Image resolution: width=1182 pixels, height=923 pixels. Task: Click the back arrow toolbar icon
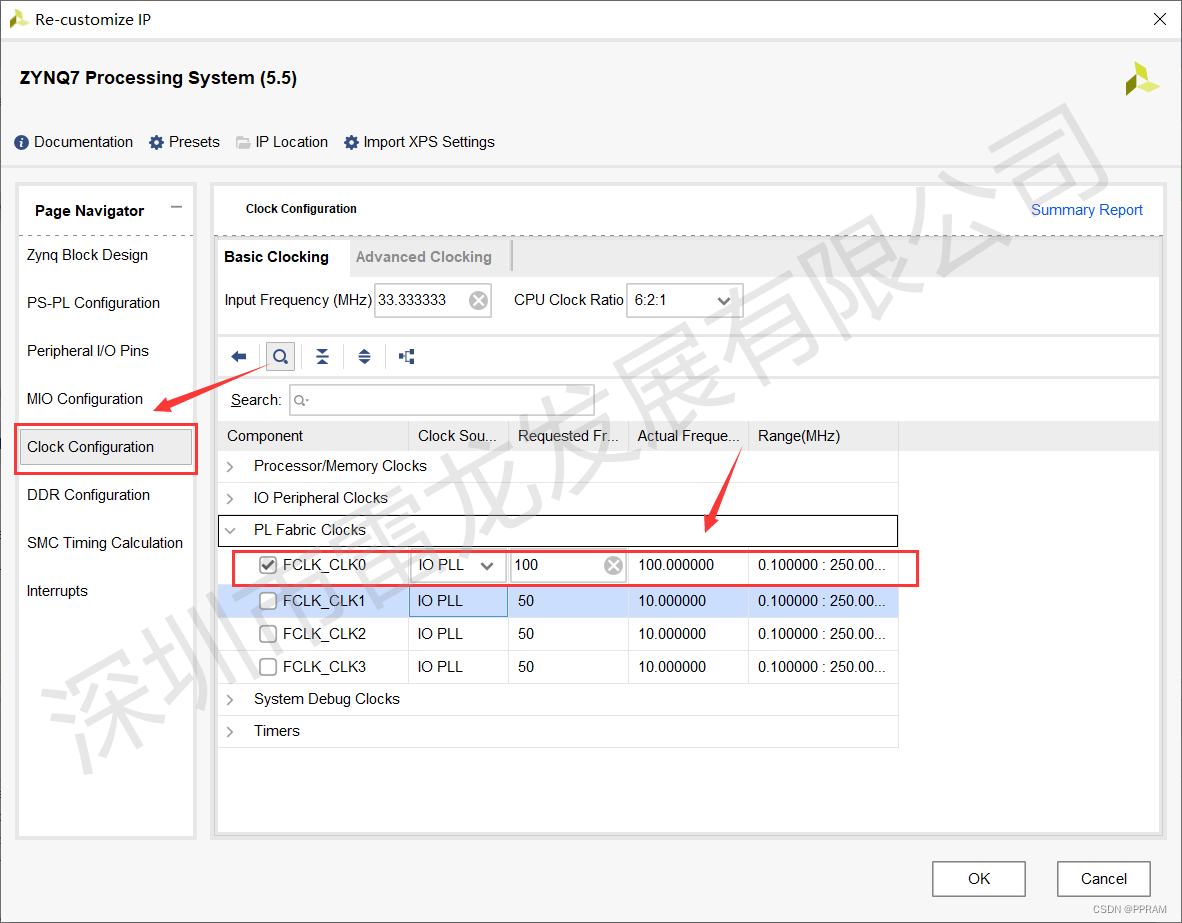(239, 357)
